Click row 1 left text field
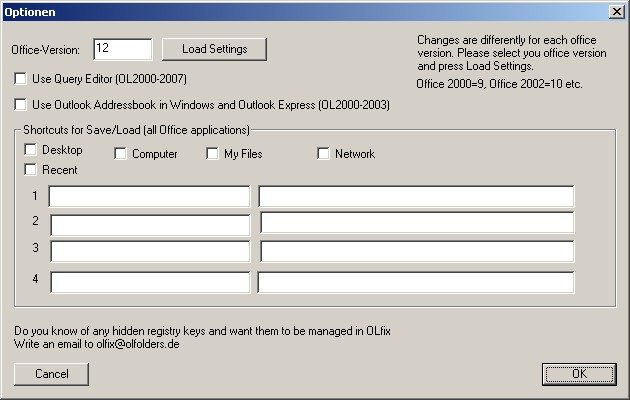630x400 pixels. [149, 196]
